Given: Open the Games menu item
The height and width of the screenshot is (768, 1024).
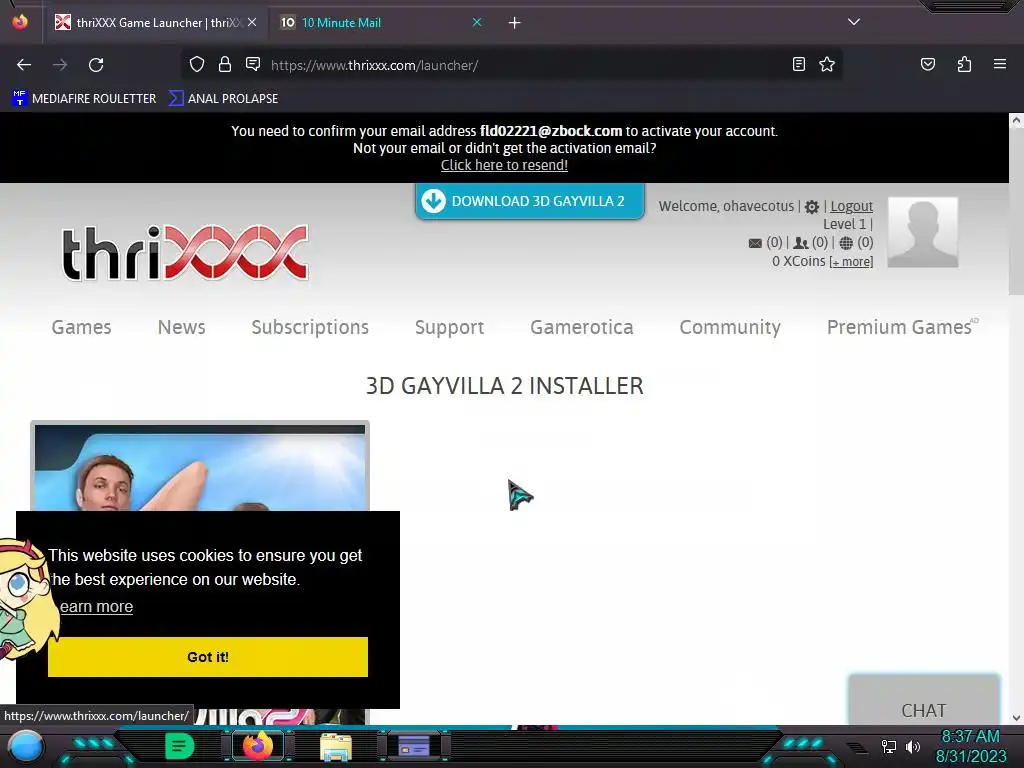Looking at the screenshot, I should pos(82,327).
